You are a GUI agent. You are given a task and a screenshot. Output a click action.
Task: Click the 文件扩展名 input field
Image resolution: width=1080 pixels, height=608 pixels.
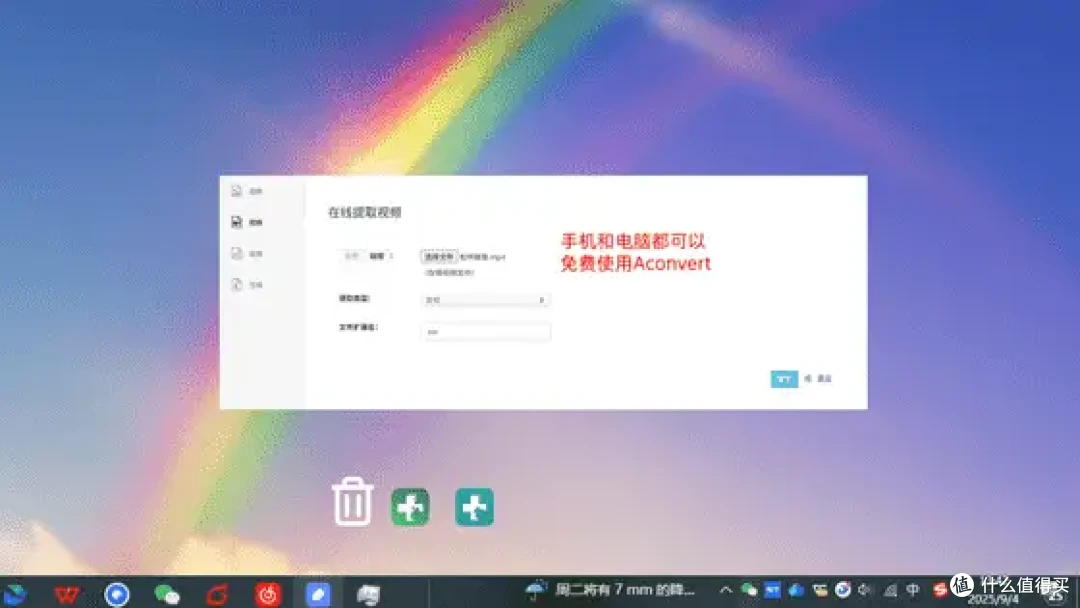pyautogui.click(x=486, y=331)
